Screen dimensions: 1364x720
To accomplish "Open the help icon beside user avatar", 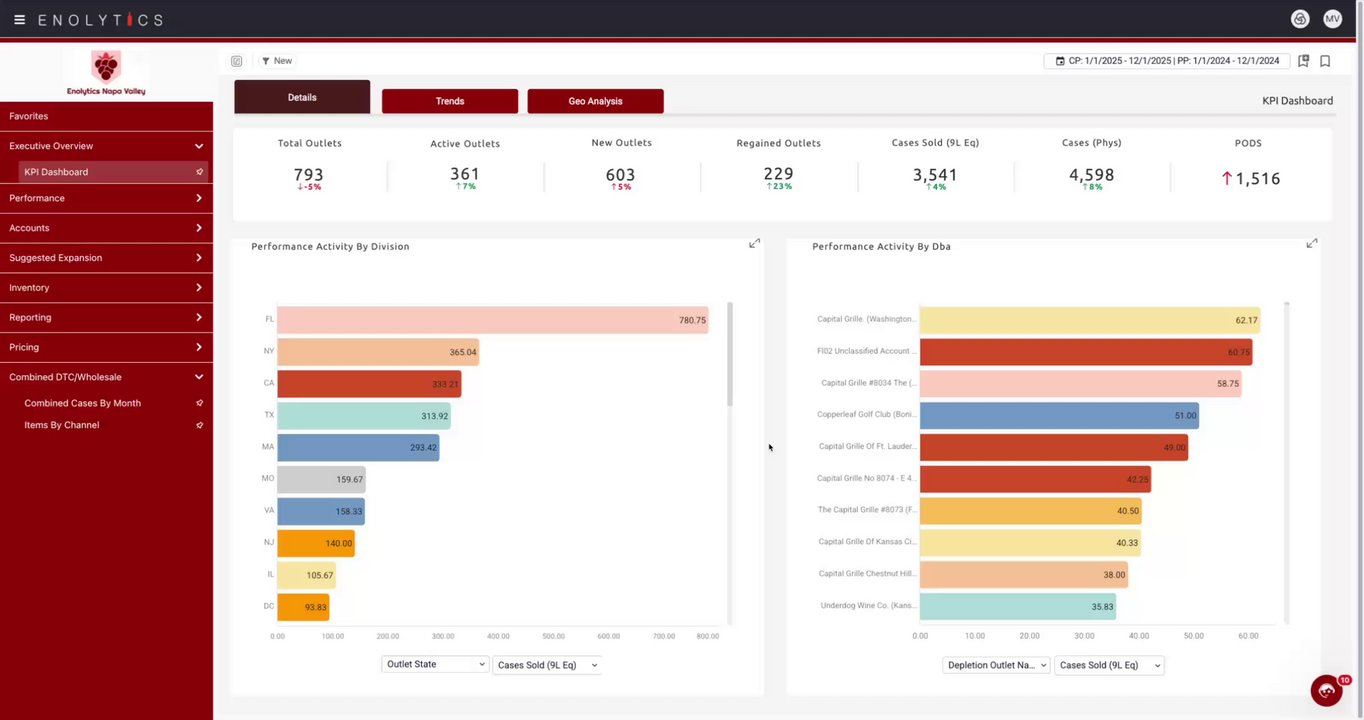I will click(x=1300, y=19).
